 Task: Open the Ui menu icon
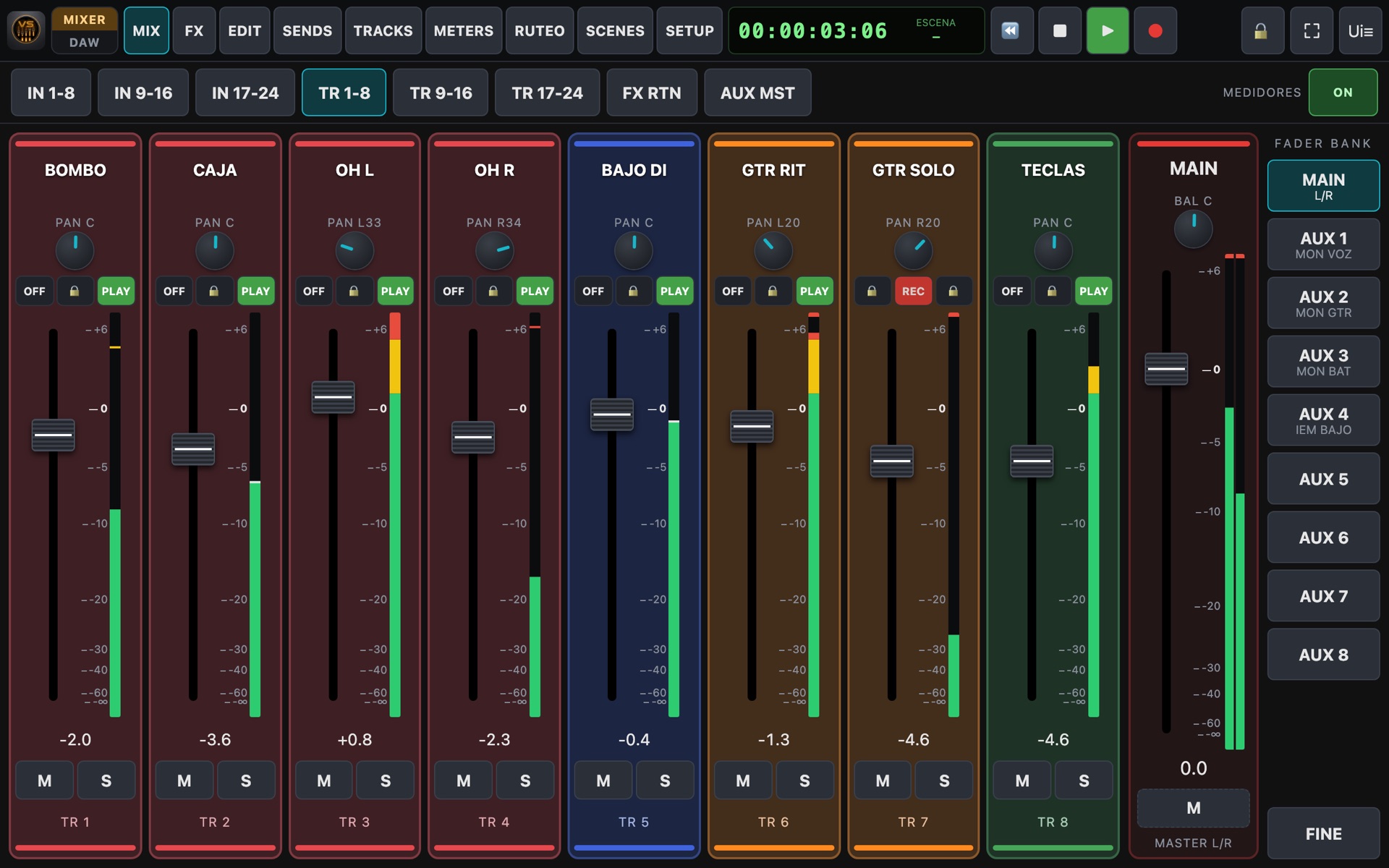click(x=1360, y=30)
